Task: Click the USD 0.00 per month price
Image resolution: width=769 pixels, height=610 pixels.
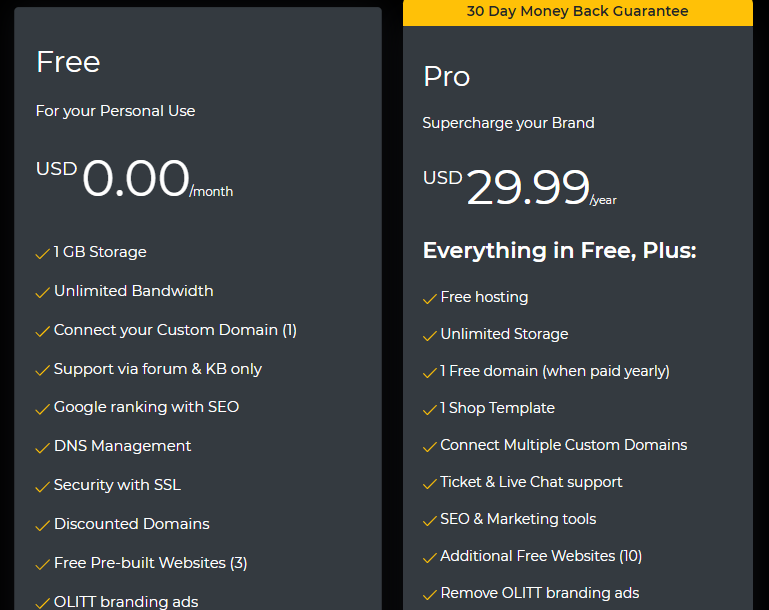Action: pos(134,178)
